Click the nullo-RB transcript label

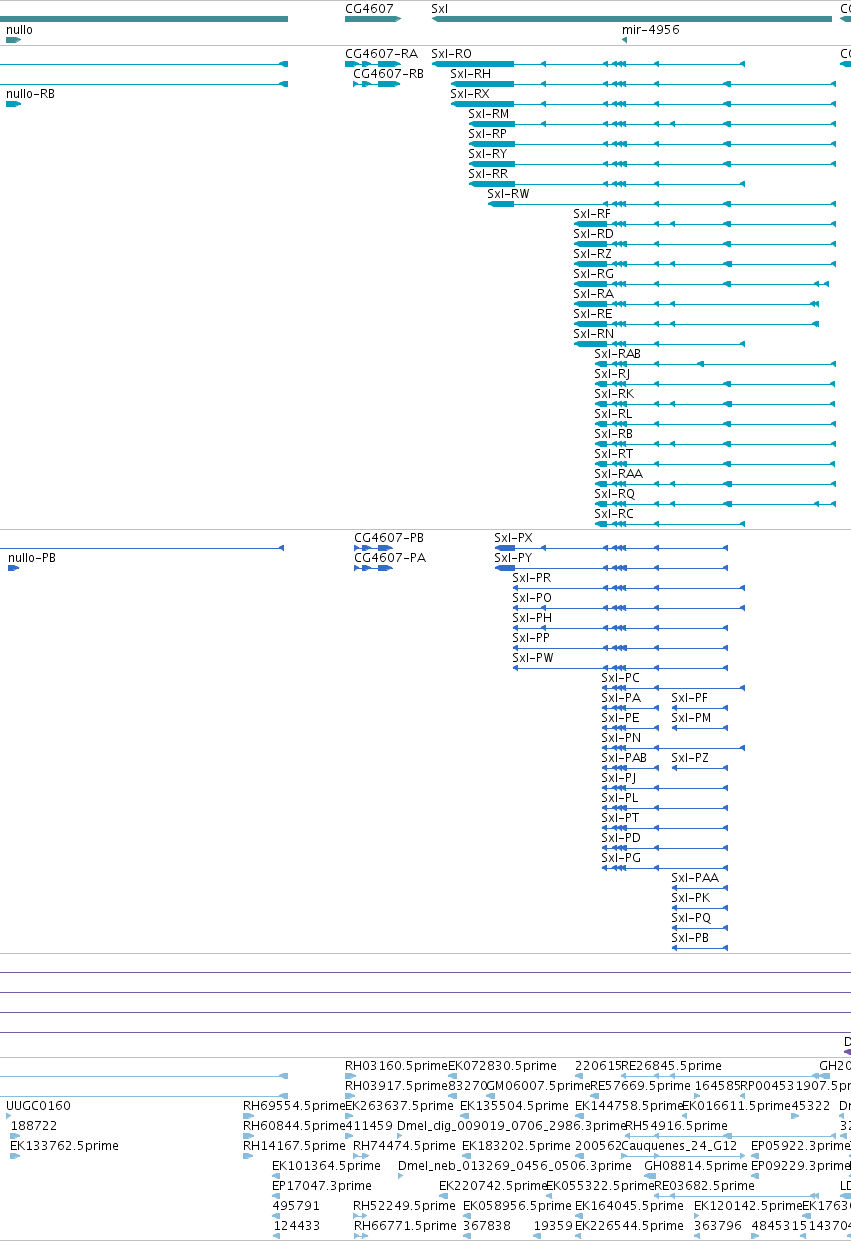pyautogui.click(x=30, y=94)
